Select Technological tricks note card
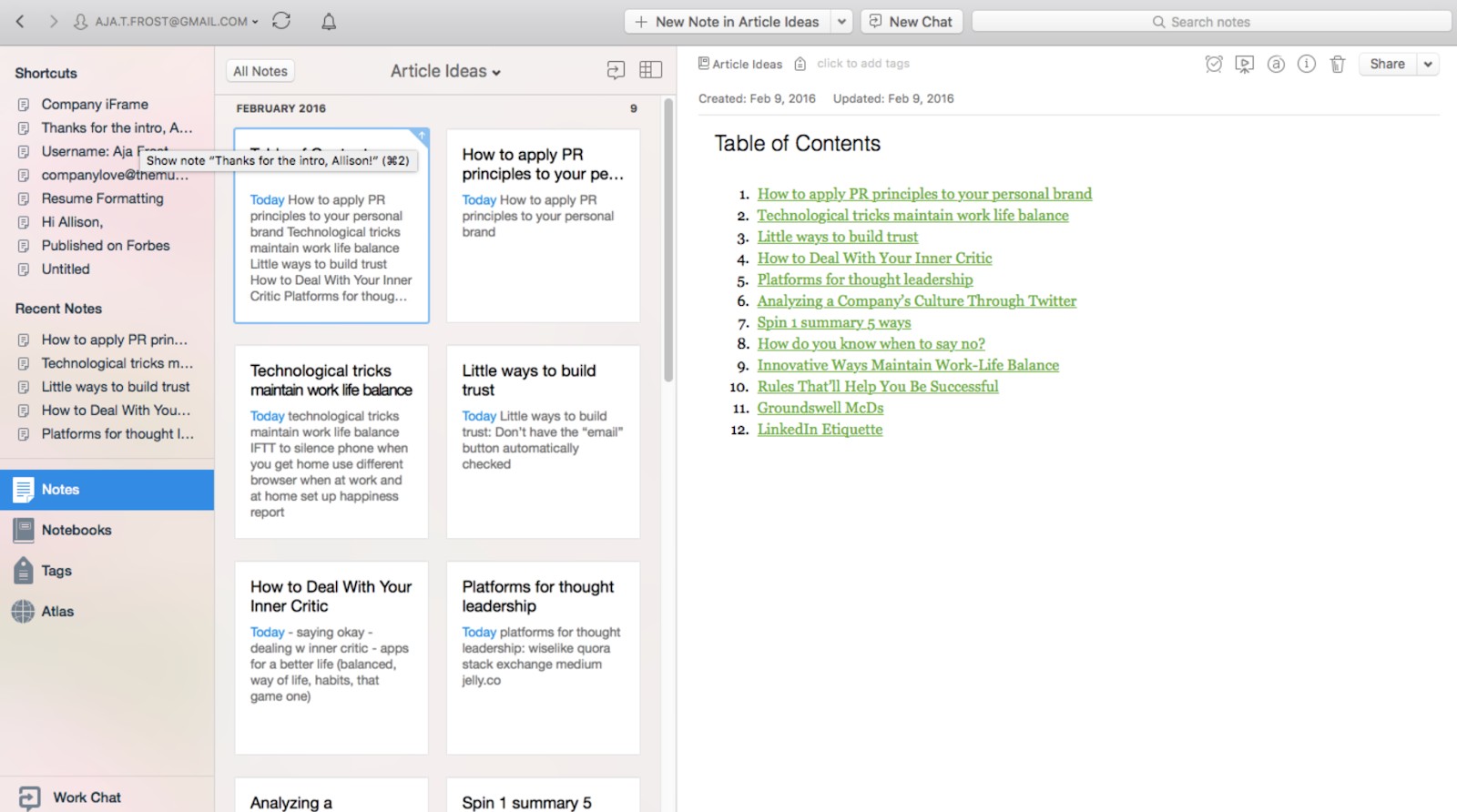The height and width of the screenshot is (812, 1457). [x=331, y=442]
